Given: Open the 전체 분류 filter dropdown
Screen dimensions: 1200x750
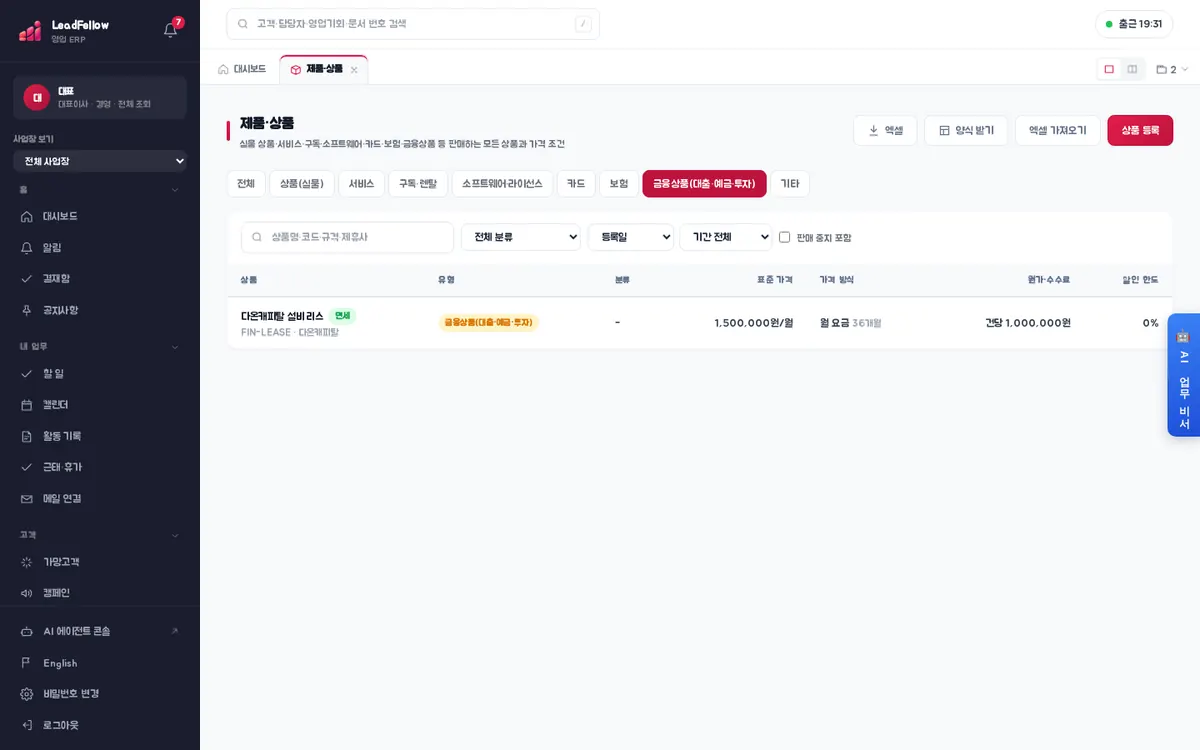Looking at the screenshot, I should pyautogui.click(x=521, y=237).
